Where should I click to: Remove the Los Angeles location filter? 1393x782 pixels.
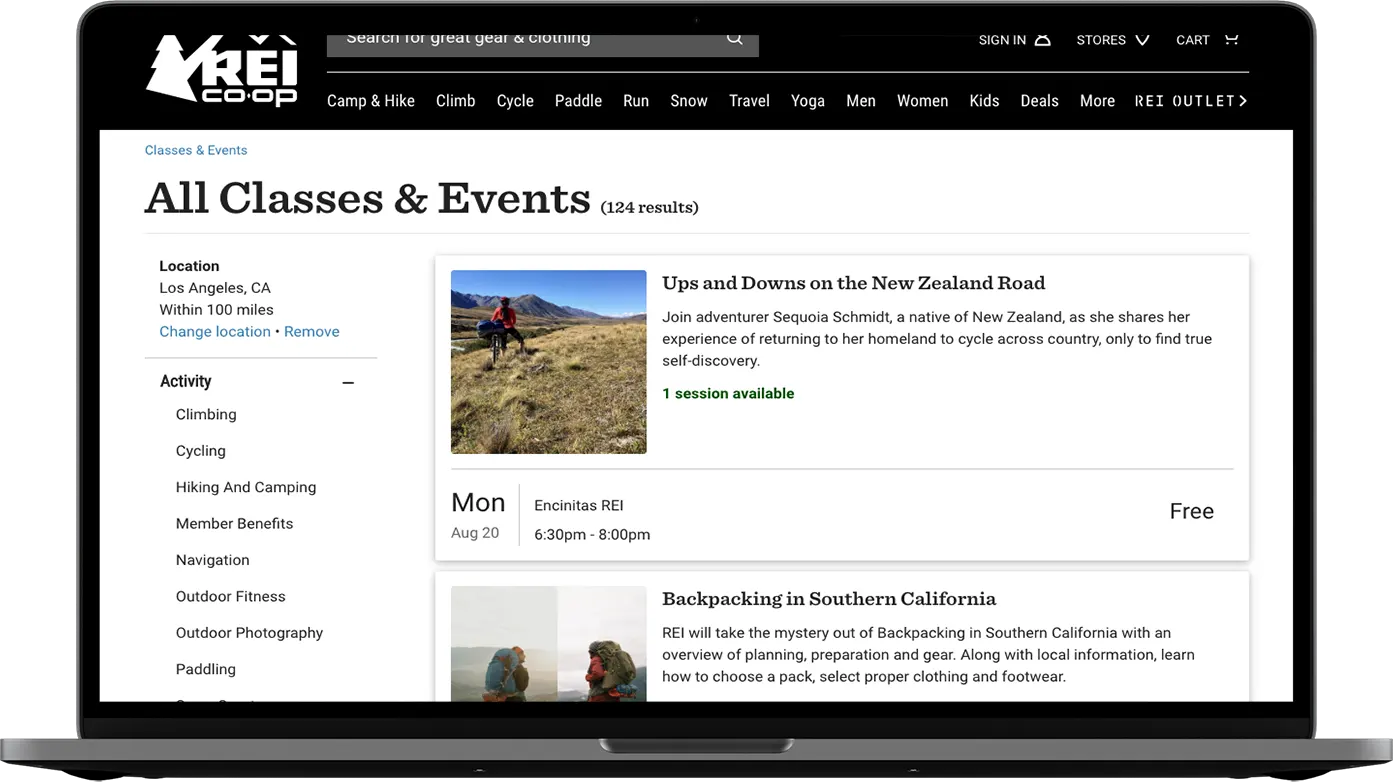coord(311,332)
